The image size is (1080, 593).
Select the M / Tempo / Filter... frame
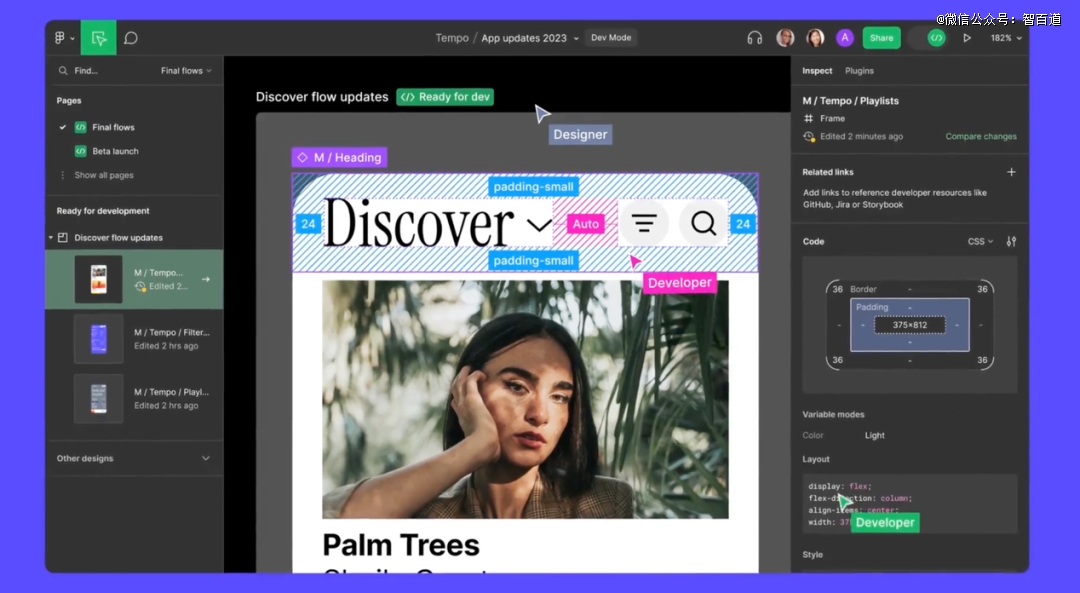click(x=134, y=339)
